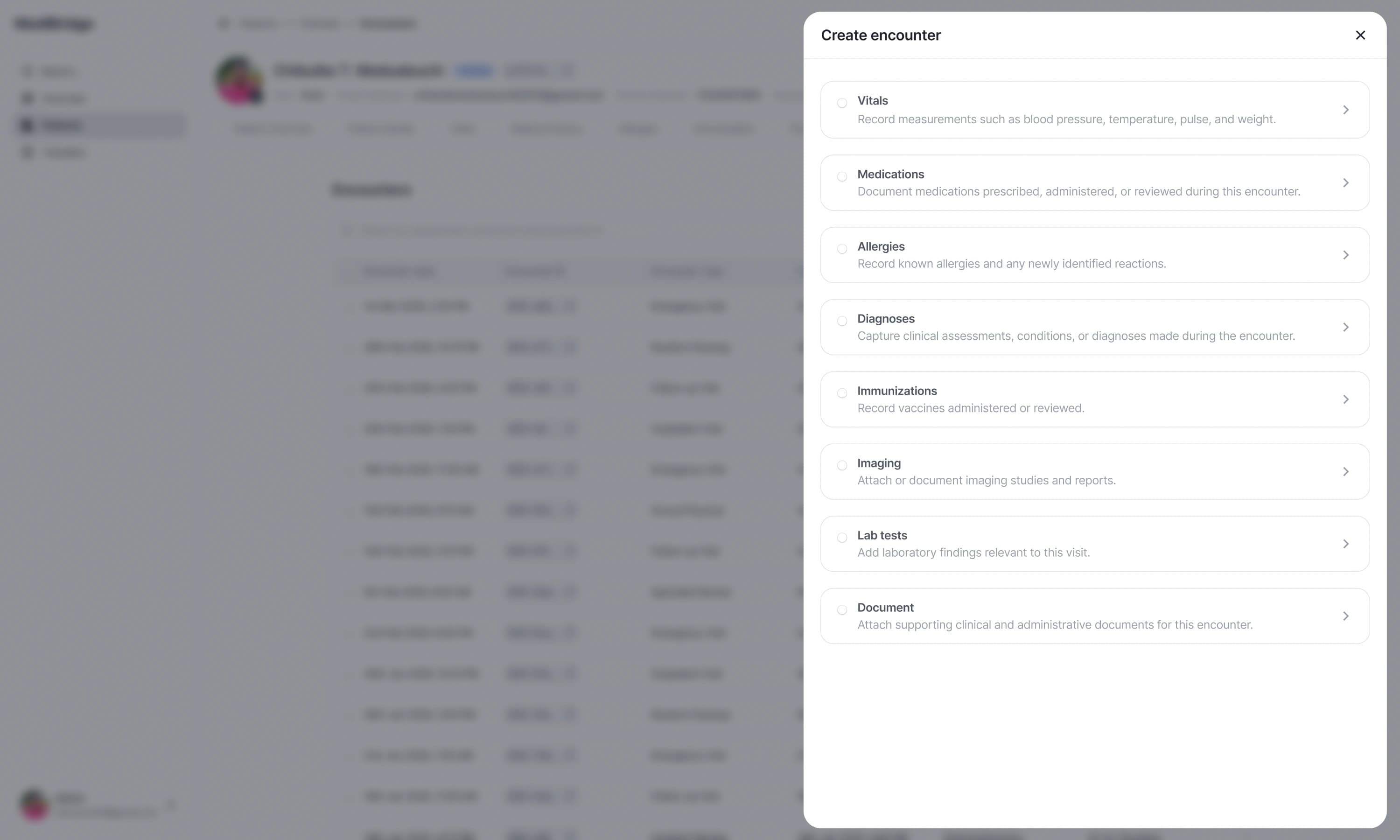Click the Diagnoses heading text

[x=886, y=319]
